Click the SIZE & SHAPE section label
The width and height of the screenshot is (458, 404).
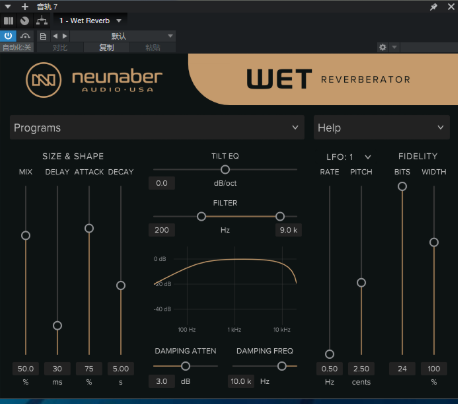click(73, 156)
